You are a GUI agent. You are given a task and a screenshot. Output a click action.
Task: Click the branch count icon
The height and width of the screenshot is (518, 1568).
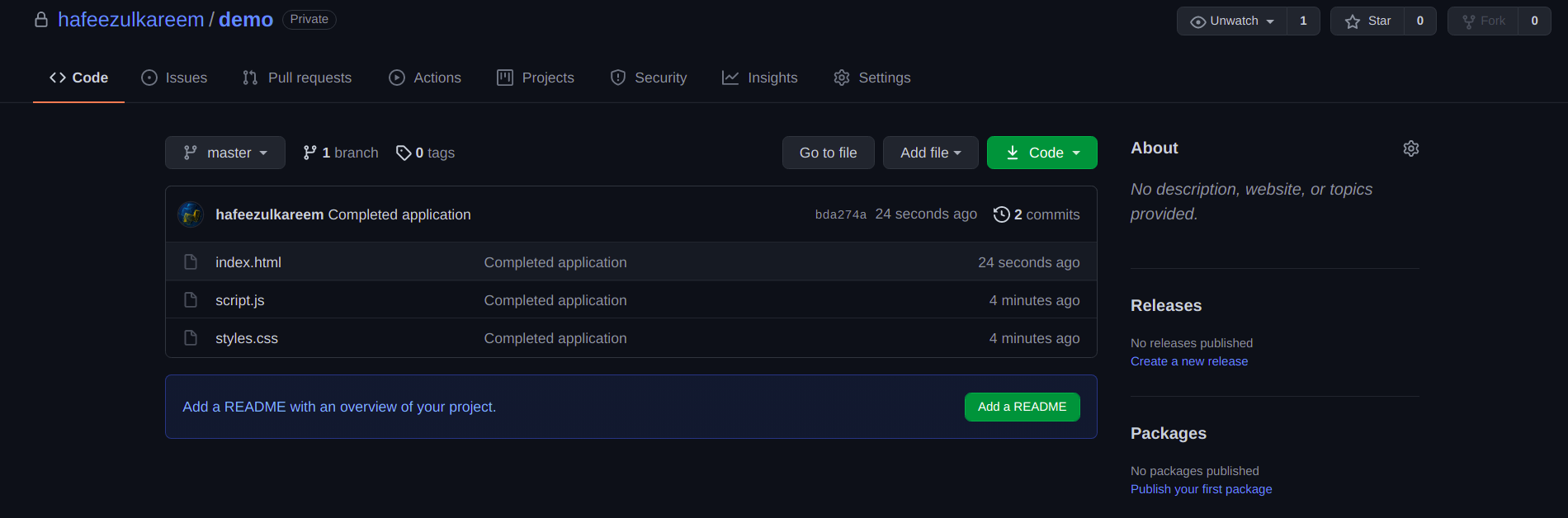tap(310, 153)
